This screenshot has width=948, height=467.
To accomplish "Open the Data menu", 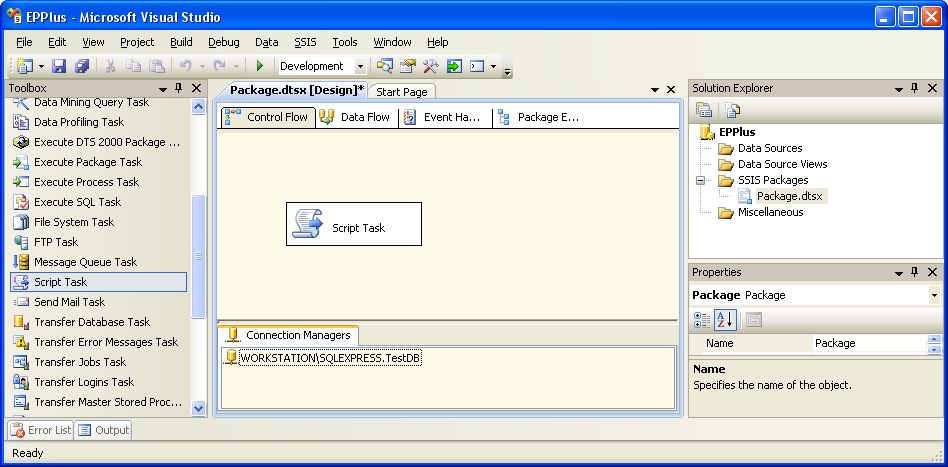I will coord(267,42).
